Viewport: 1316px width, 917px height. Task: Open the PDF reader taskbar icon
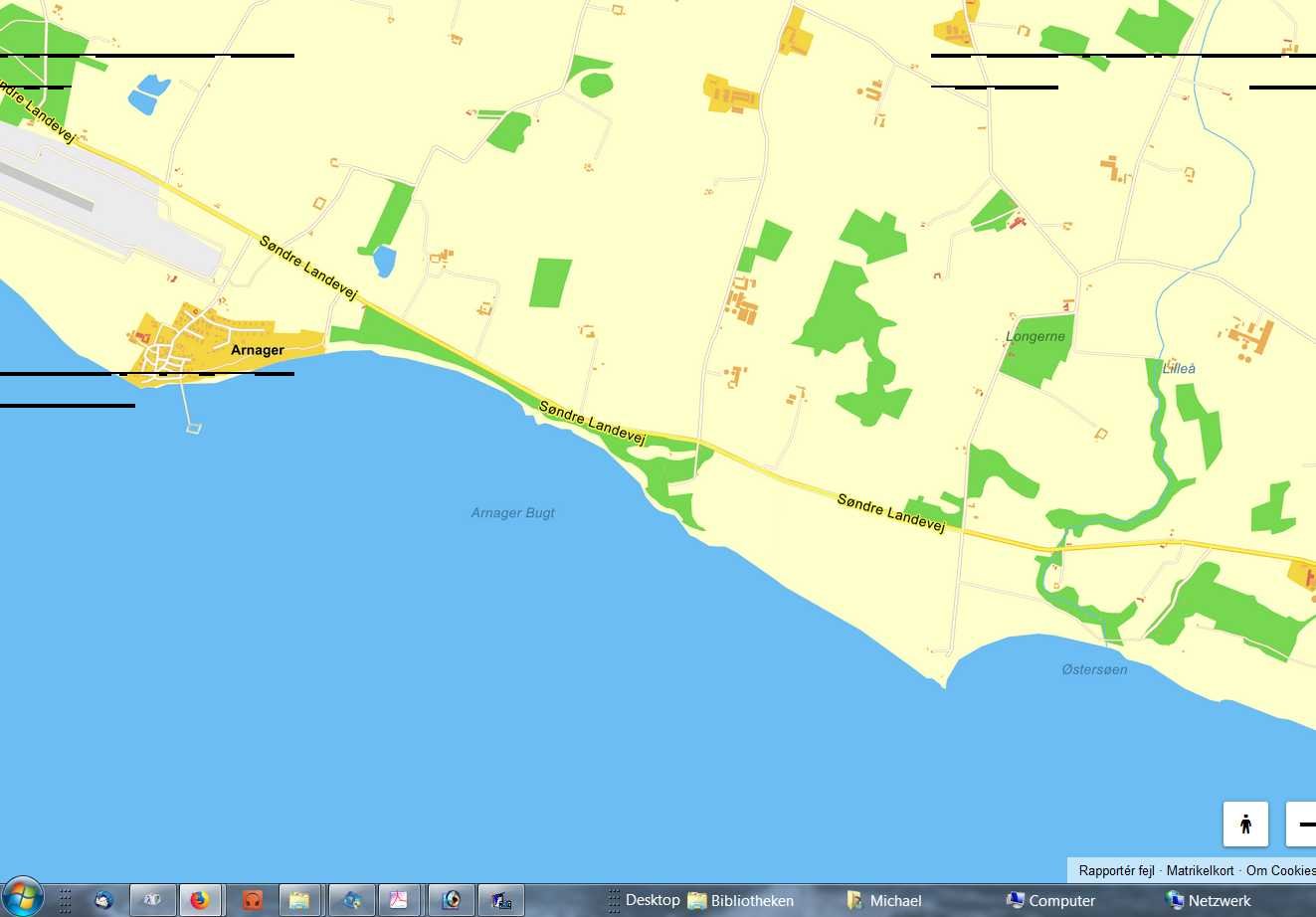coord(399,900)
